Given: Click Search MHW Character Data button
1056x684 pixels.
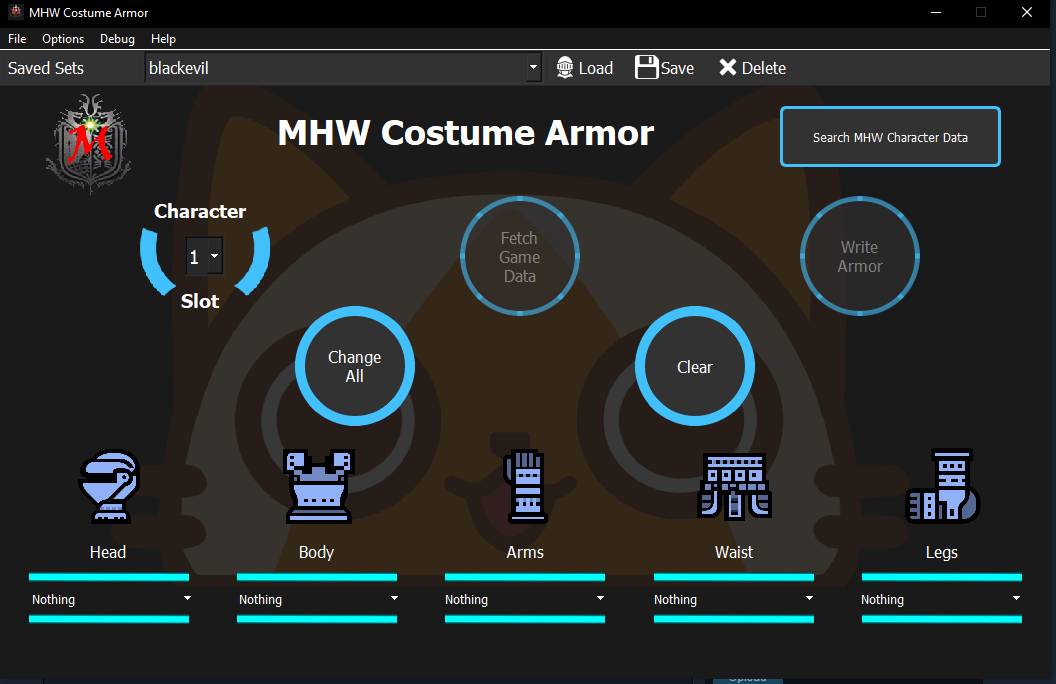Looking at the screenshot, I should [890, 137].
